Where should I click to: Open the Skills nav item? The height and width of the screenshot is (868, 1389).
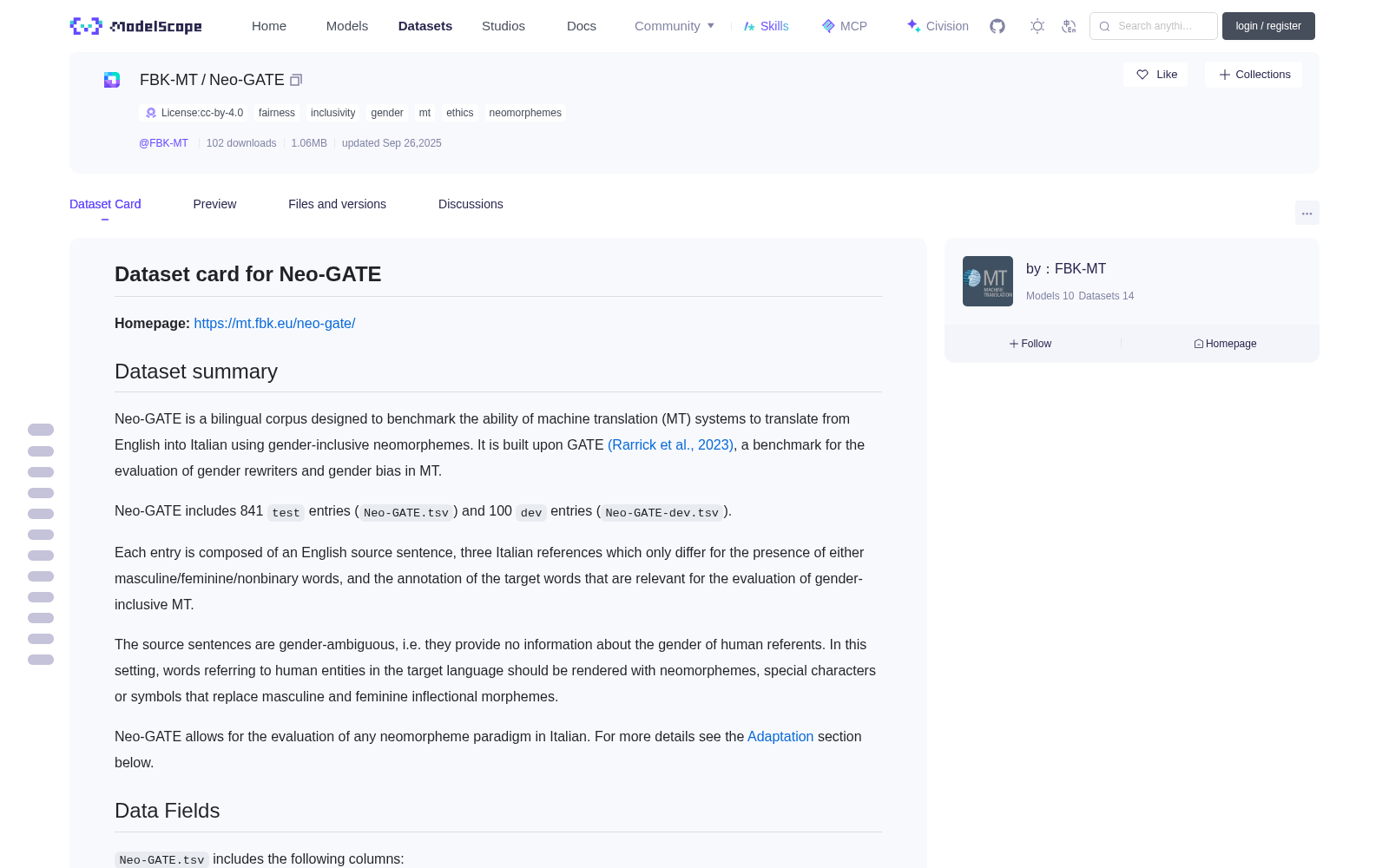766,26
